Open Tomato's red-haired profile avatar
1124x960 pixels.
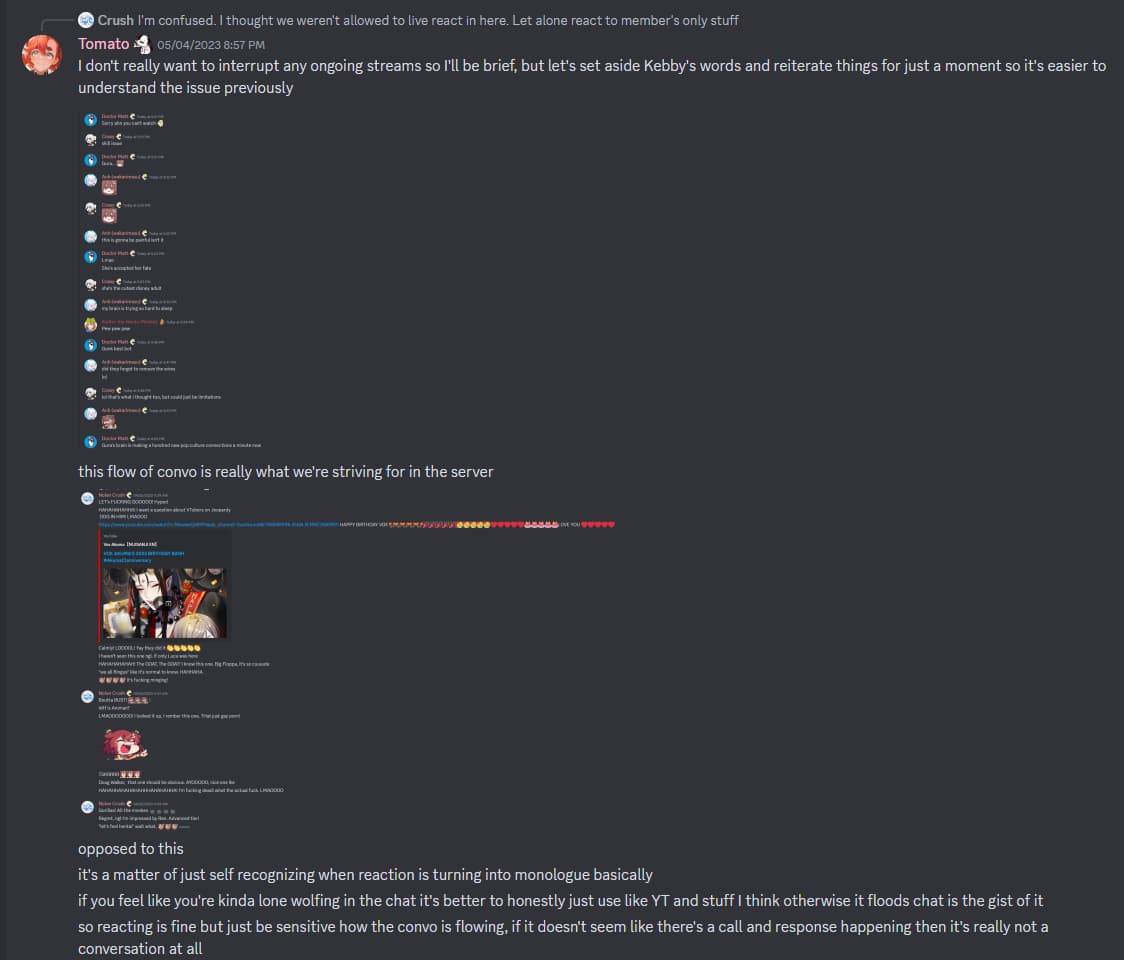pos(42,55)
